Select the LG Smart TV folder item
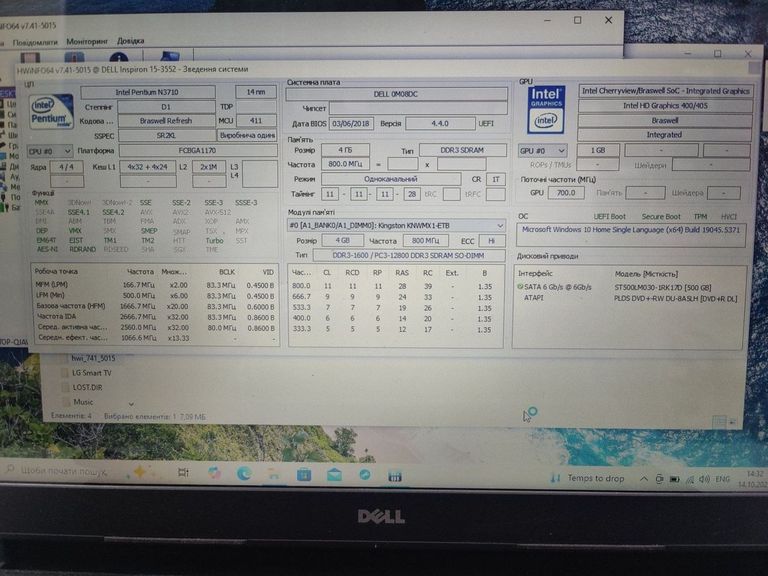This screenshot has width=768, height=576. 92,372
